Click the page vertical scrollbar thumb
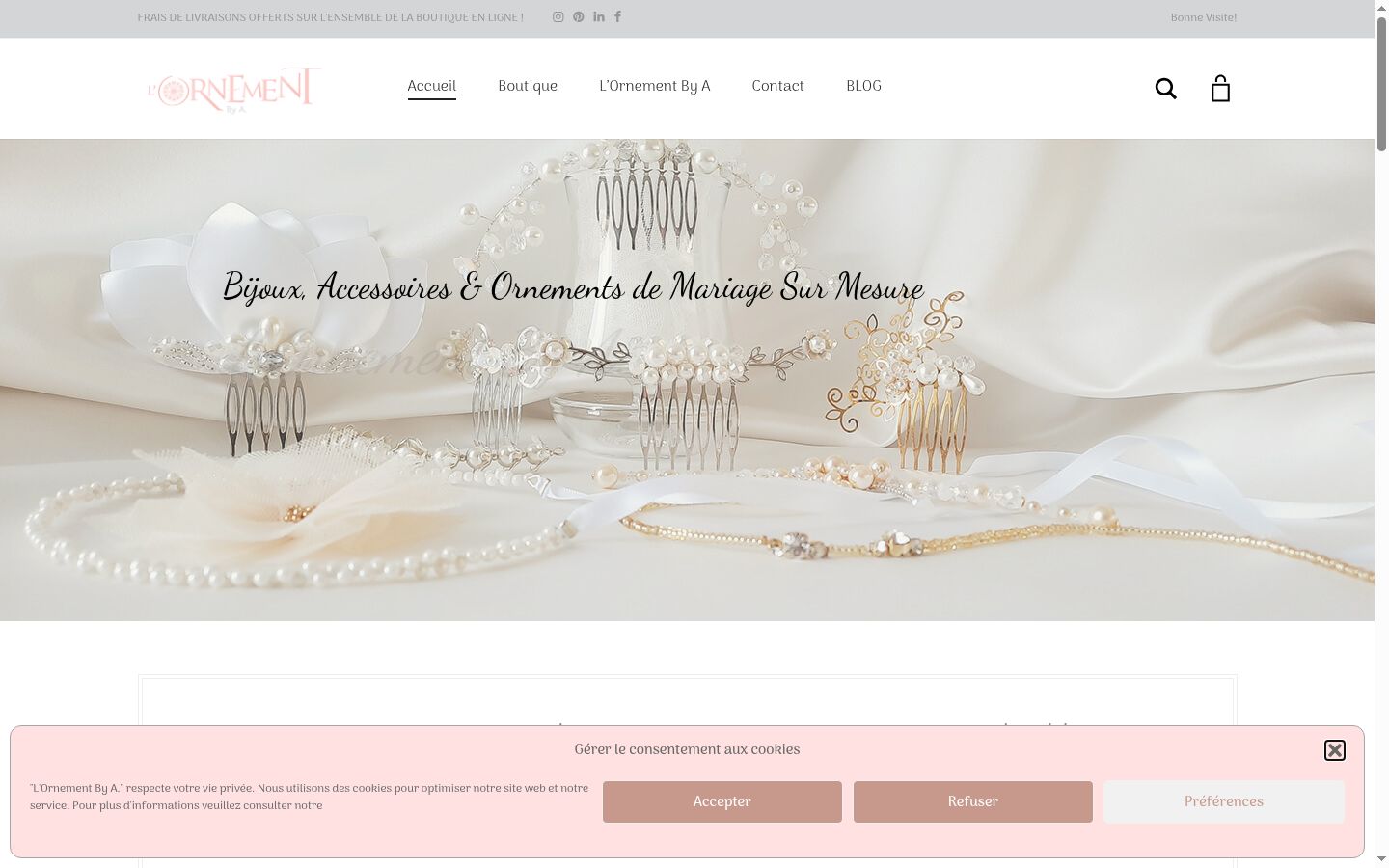 pos(1381,84)
